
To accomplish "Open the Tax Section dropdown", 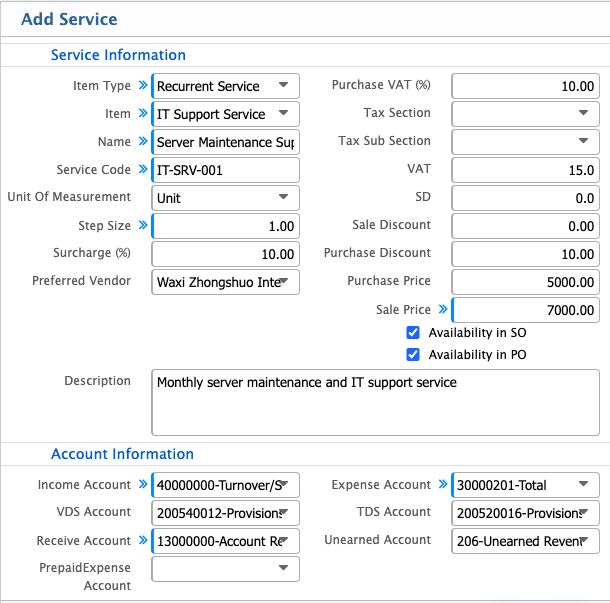I will point(526,114).
